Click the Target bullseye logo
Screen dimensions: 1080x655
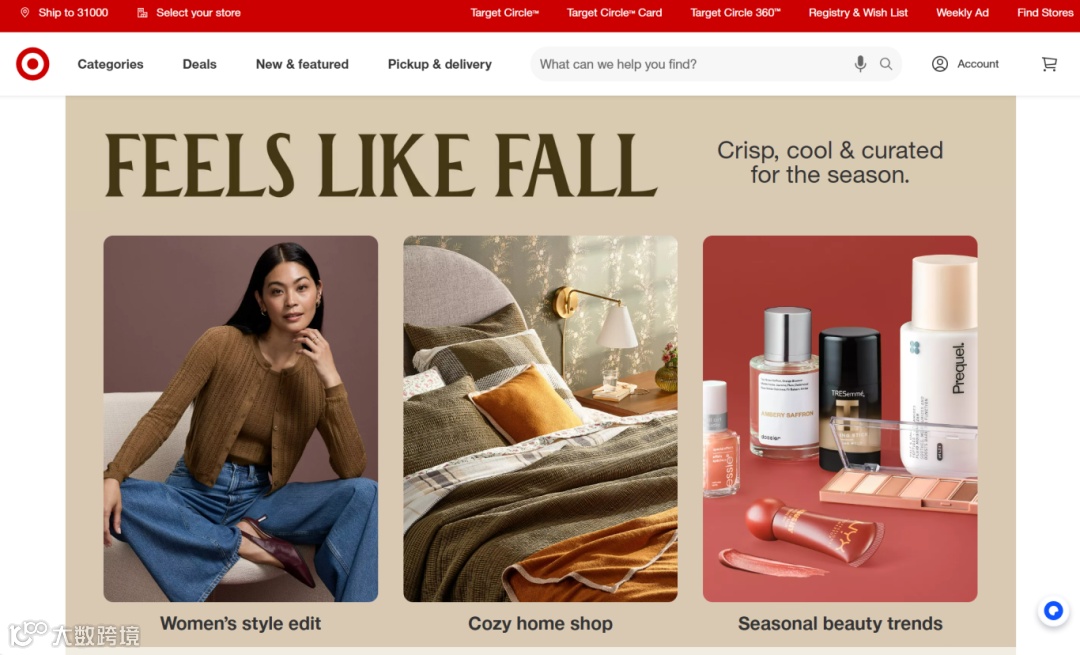32,64
